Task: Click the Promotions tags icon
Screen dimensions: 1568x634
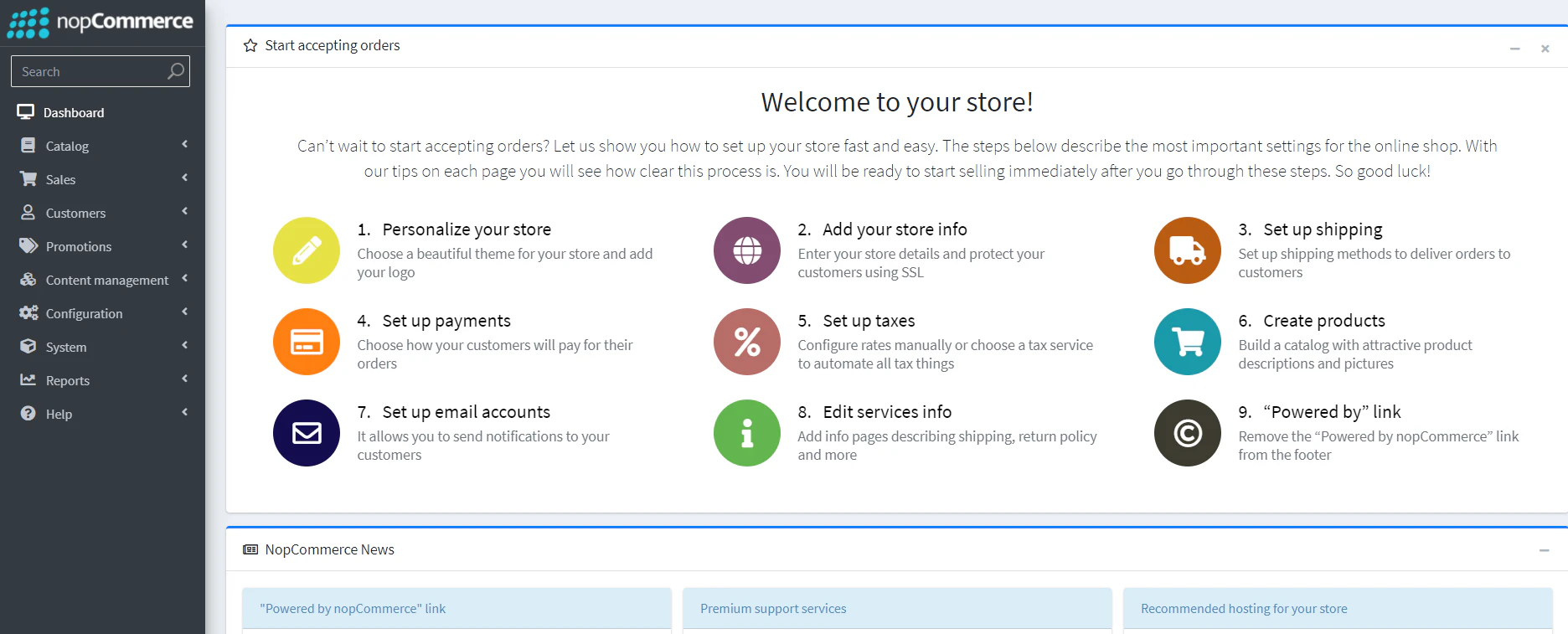Action: [28, 245]
